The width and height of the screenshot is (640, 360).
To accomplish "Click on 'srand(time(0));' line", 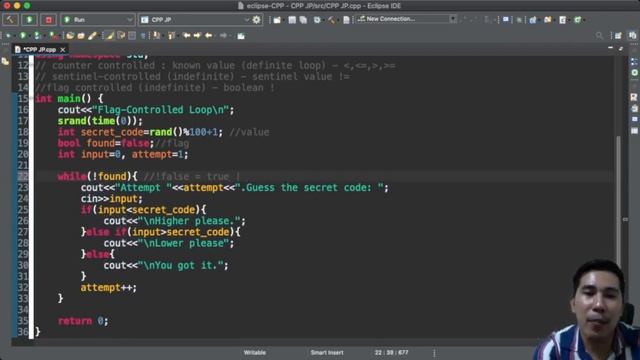I will coord(100,121).
